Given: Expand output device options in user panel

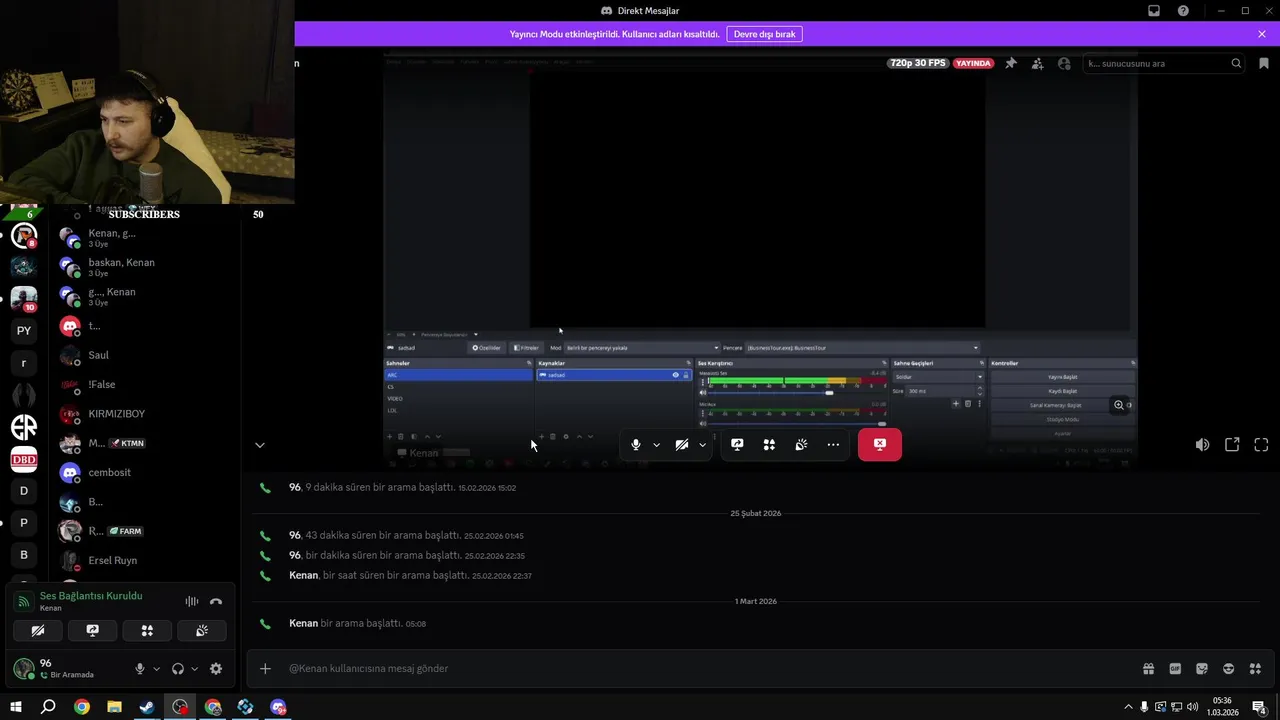Looking at the screenshot, I should click(194, 669).
